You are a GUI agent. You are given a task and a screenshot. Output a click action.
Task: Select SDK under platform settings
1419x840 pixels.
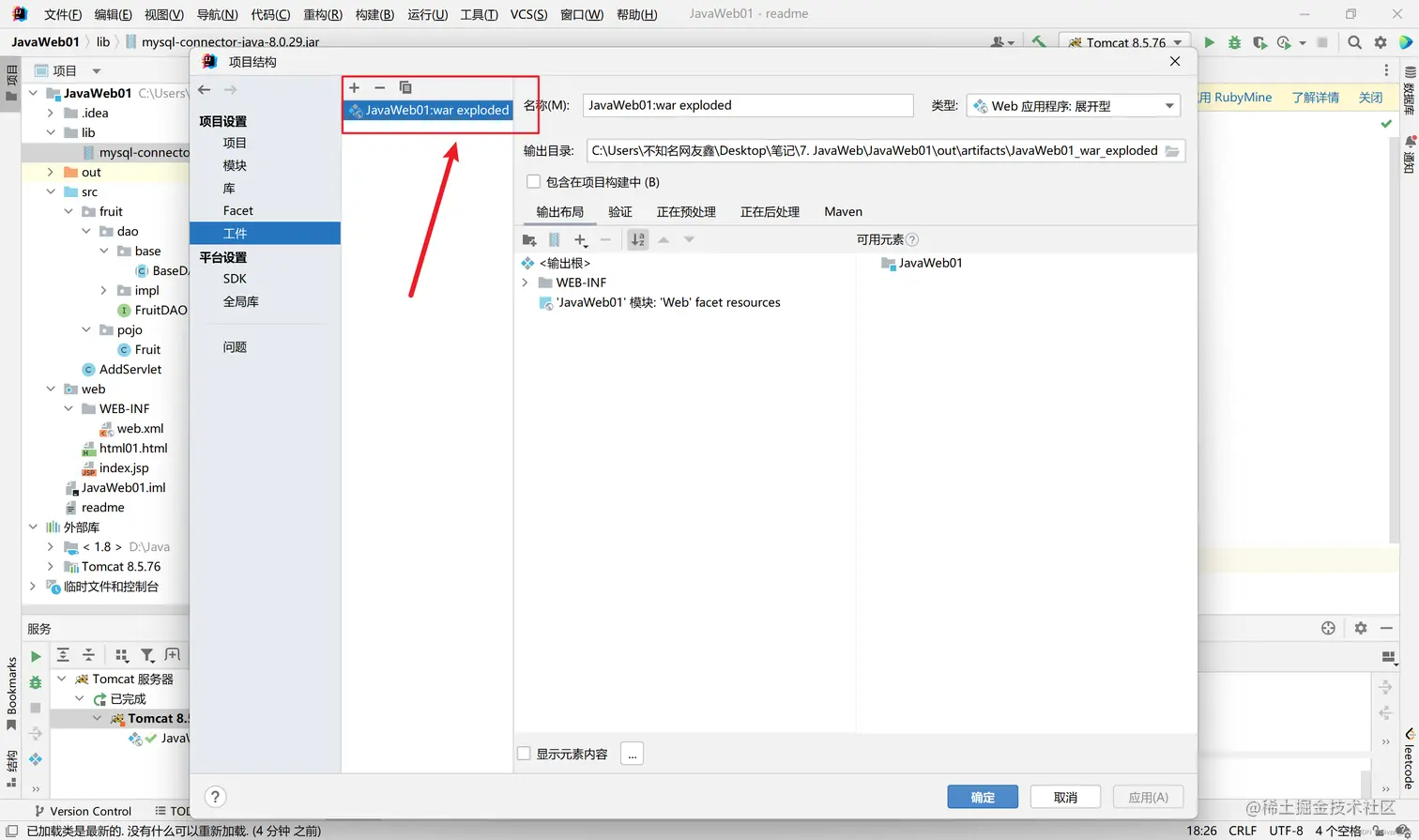(235, 279)
